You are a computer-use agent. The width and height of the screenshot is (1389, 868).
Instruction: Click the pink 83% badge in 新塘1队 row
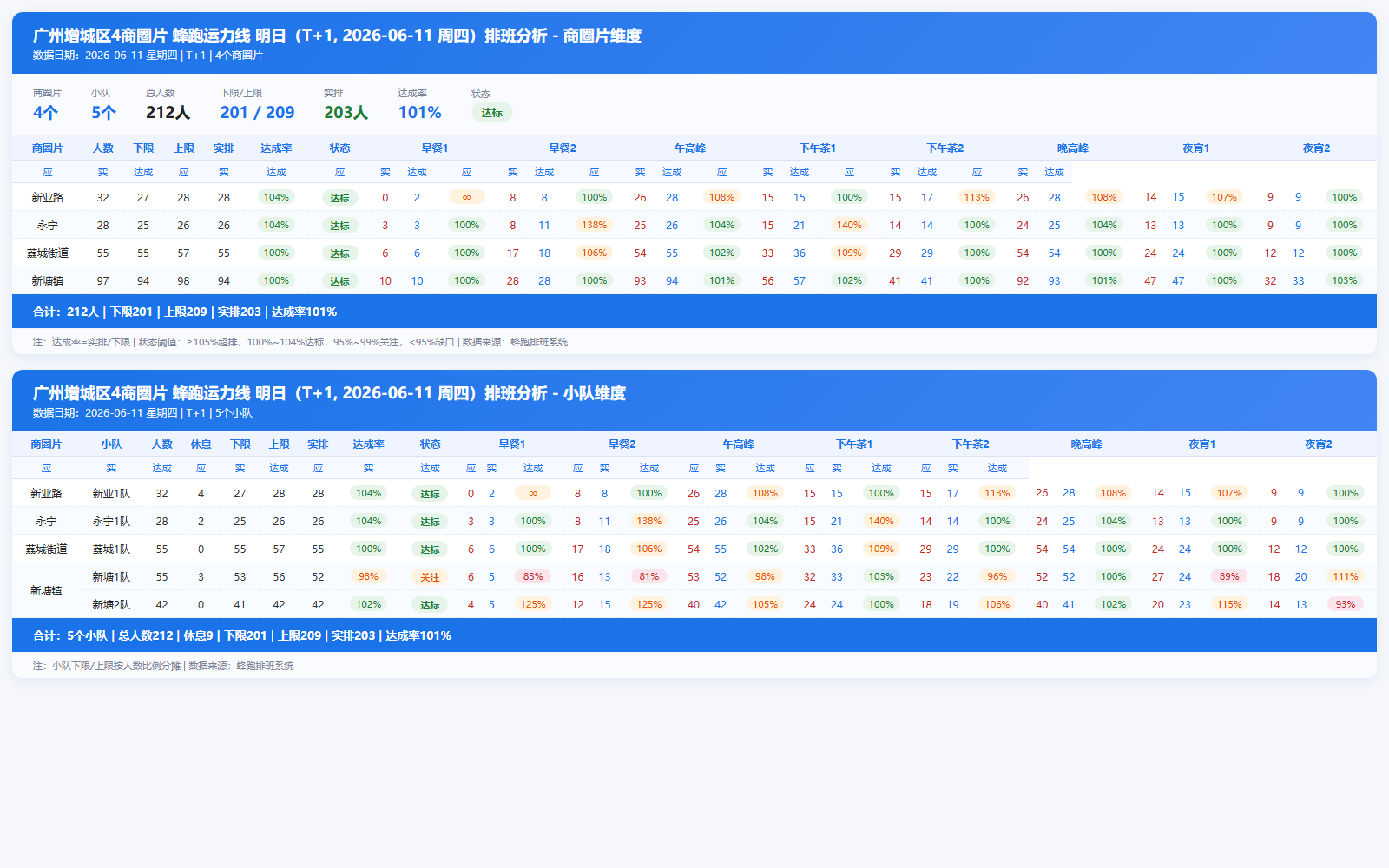click(533, 576)
